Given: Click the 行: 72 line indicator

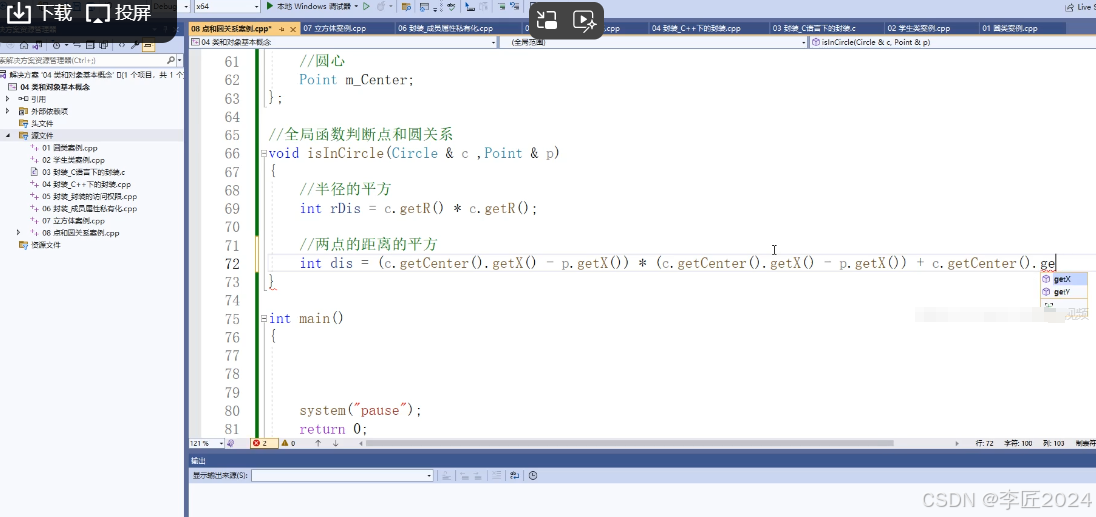Looking at the screenshot, I should coord(985,443).
